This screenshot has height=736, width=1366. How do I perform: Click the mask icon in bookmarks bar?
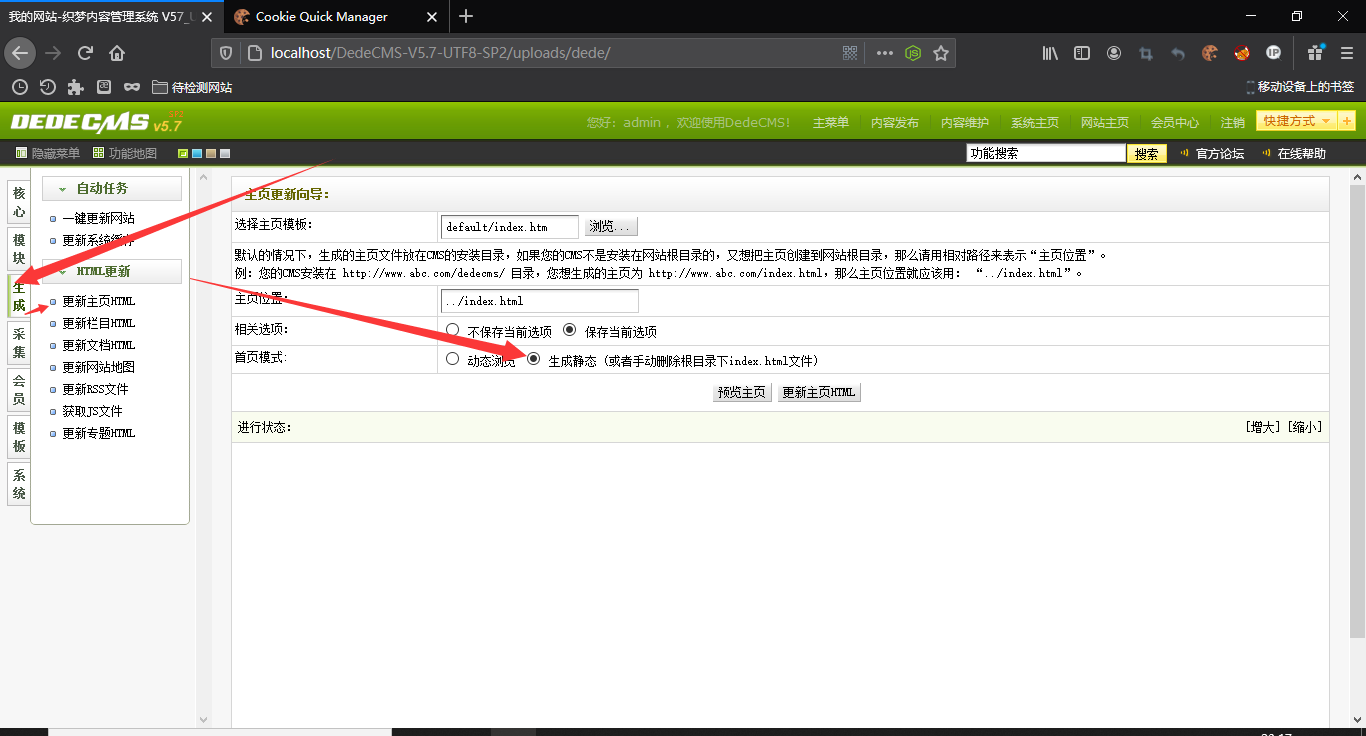[x=132, y=87]
